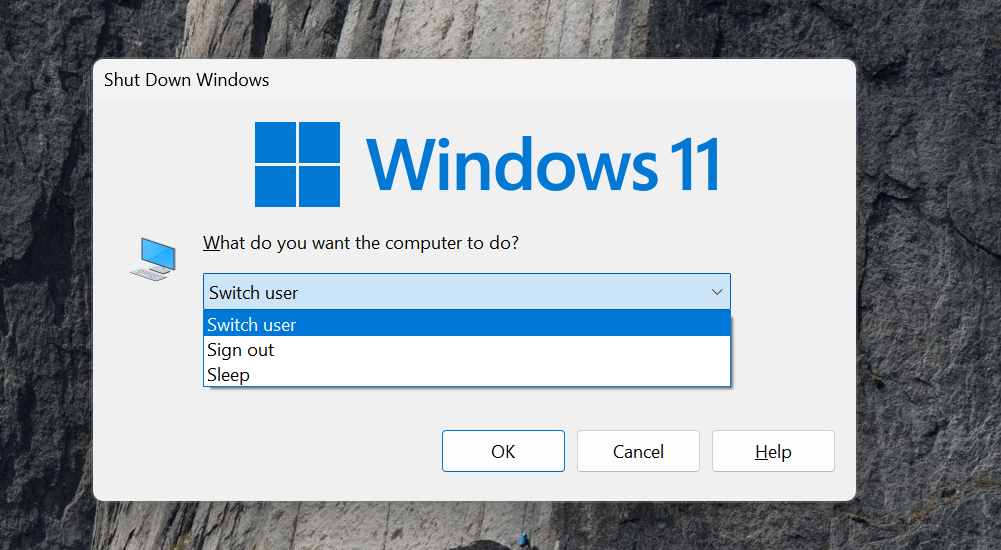The width and height of the screenshot is (1001, 550).
Task: Pick the Sleep option
Action: (467, 374)
